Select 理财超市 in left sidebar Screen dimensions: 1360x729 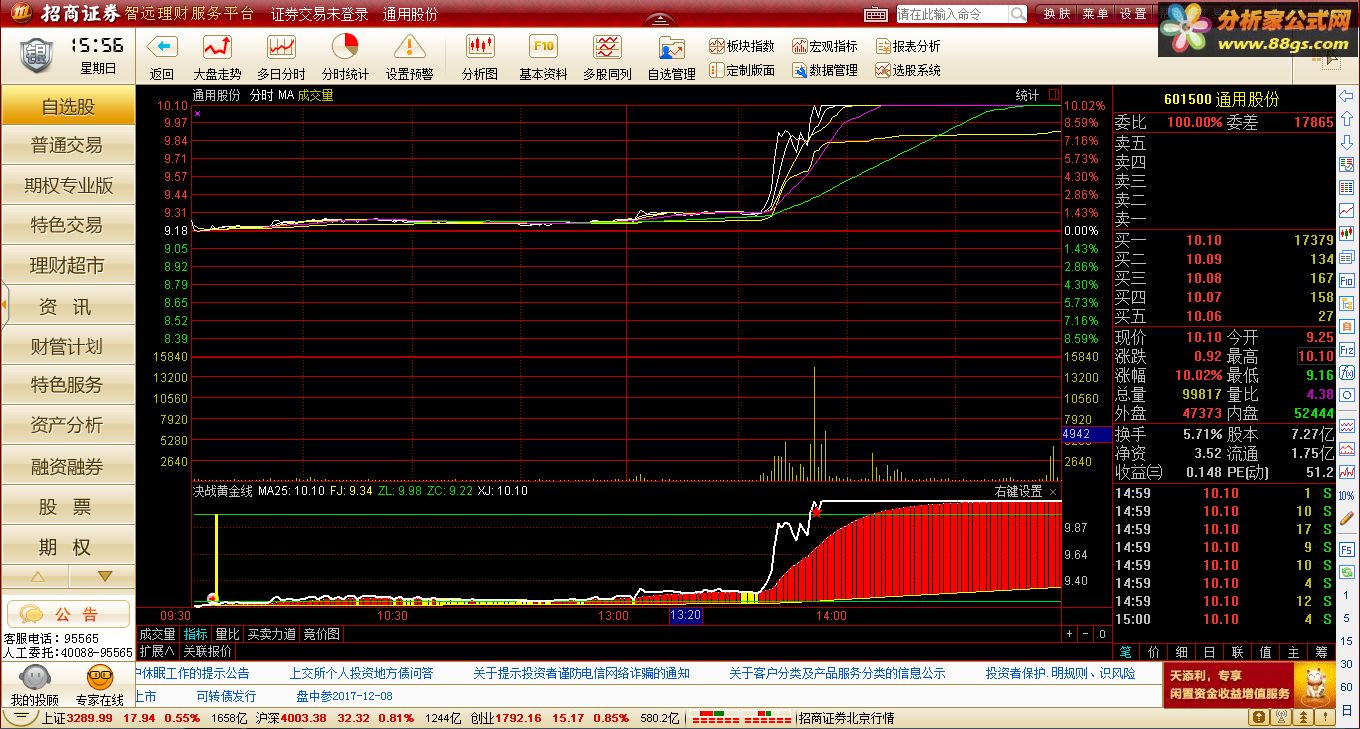pyautogui.click(x=68, y=266)
